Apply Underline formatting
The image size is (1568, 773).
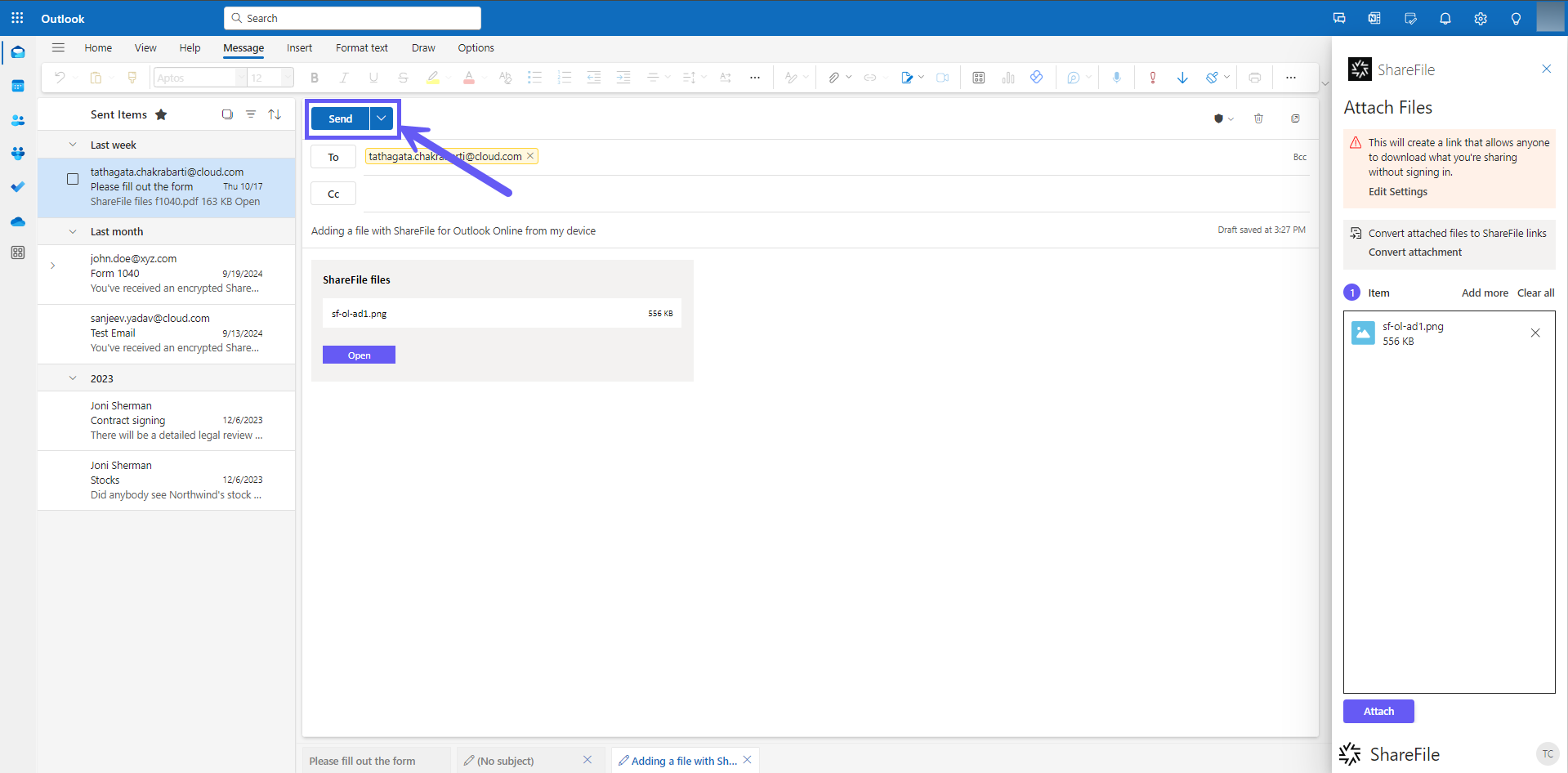click(x=373, y=78)
